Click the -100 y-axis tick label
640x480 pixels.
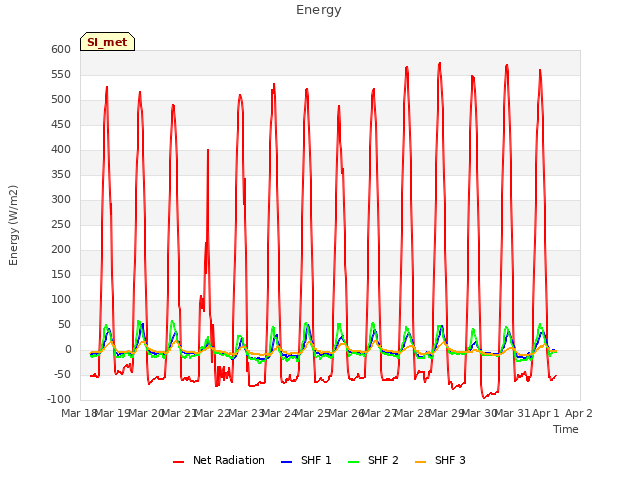point(59,400)
